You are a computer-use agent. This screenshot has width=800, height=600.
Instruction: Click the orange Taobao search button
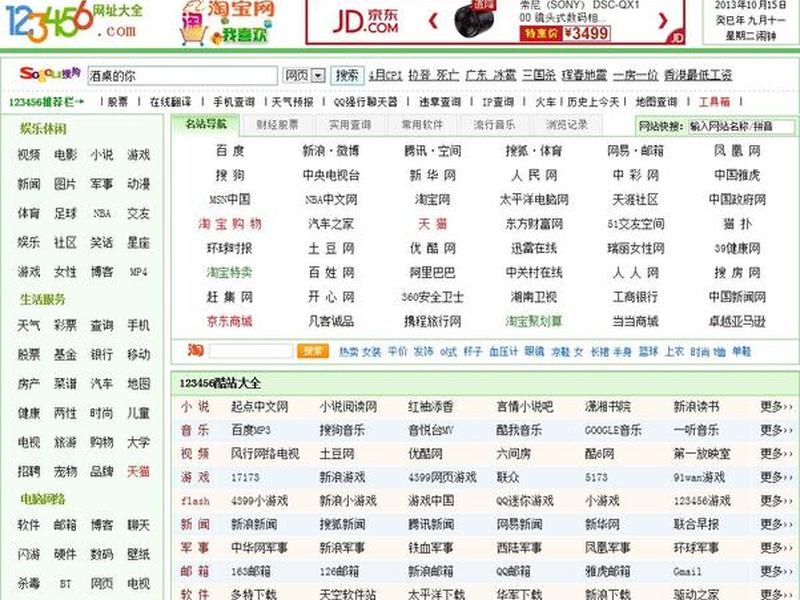pos(312,351)
